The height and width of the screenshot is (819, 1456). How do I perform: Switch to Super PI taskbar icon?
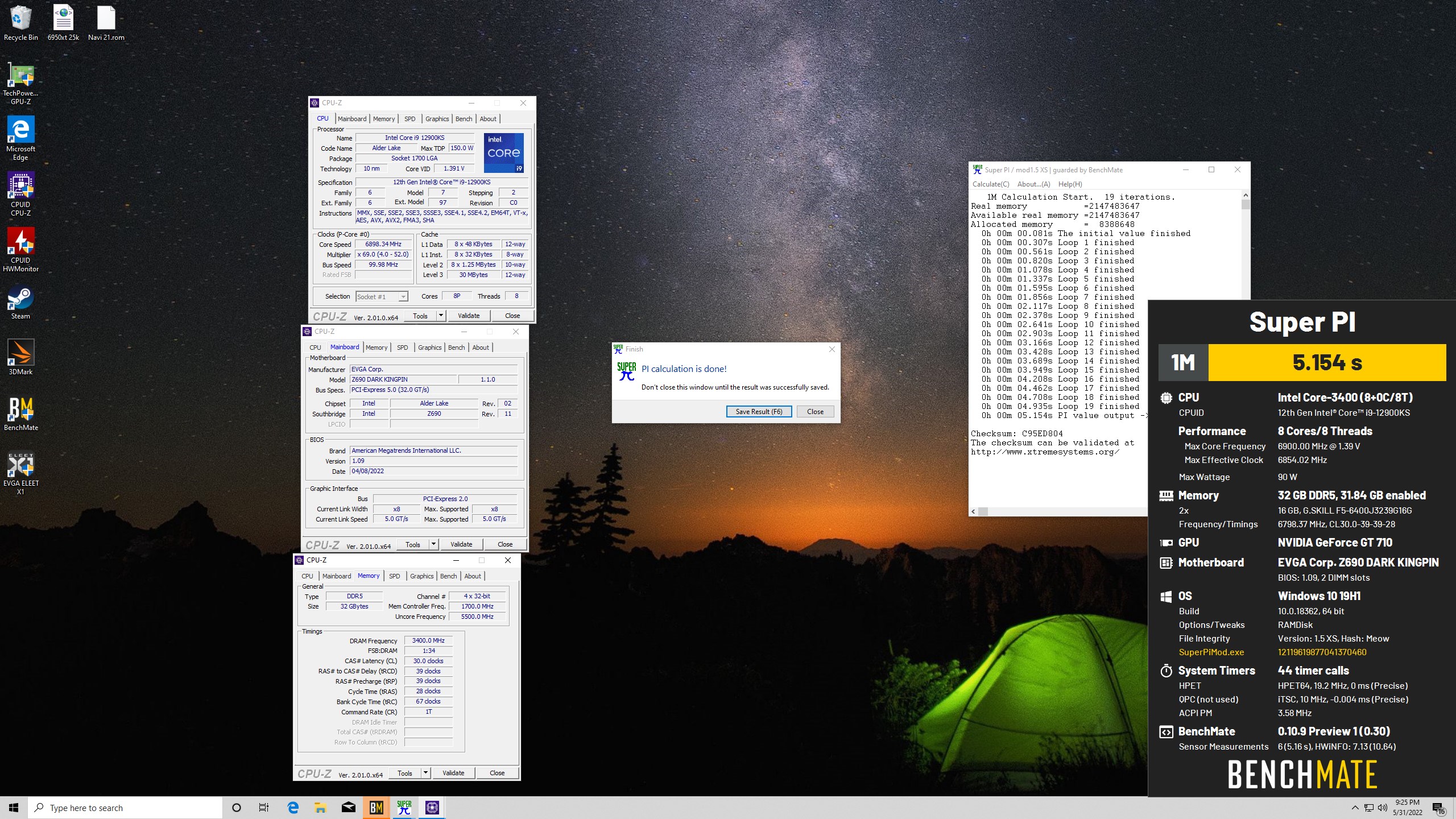404,808
